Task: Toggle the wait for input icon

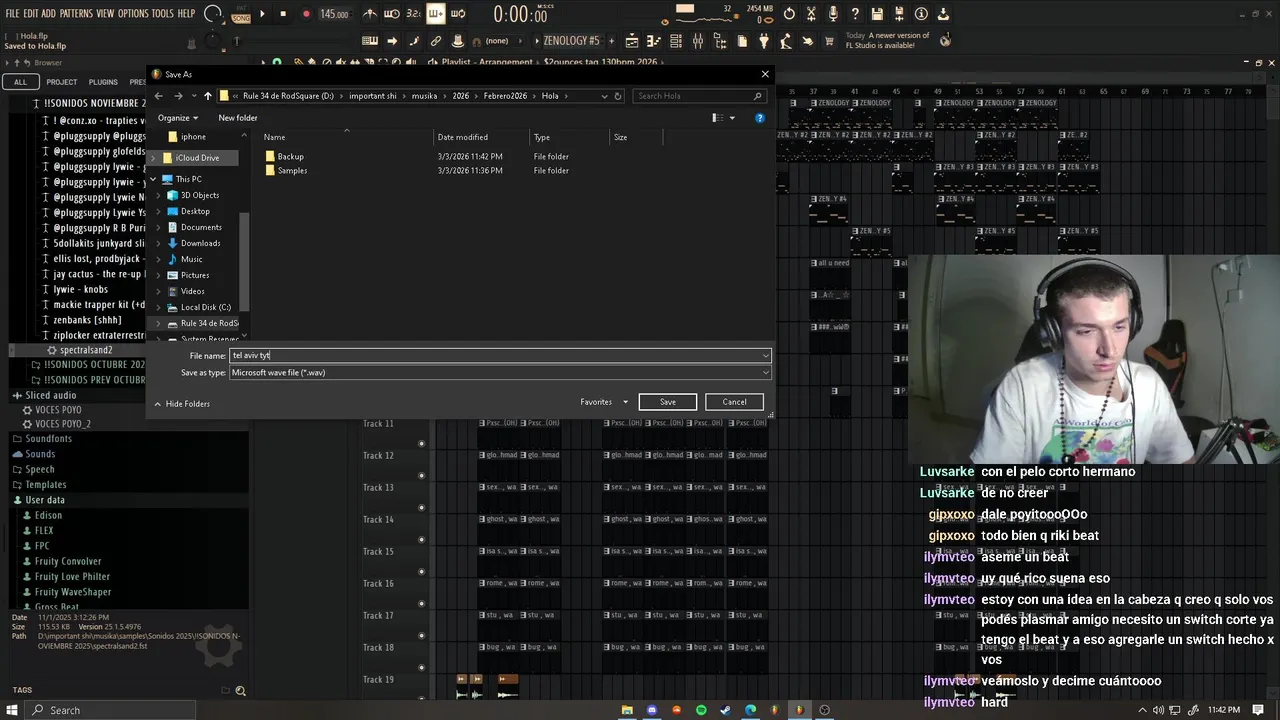Action: point(392,14)
